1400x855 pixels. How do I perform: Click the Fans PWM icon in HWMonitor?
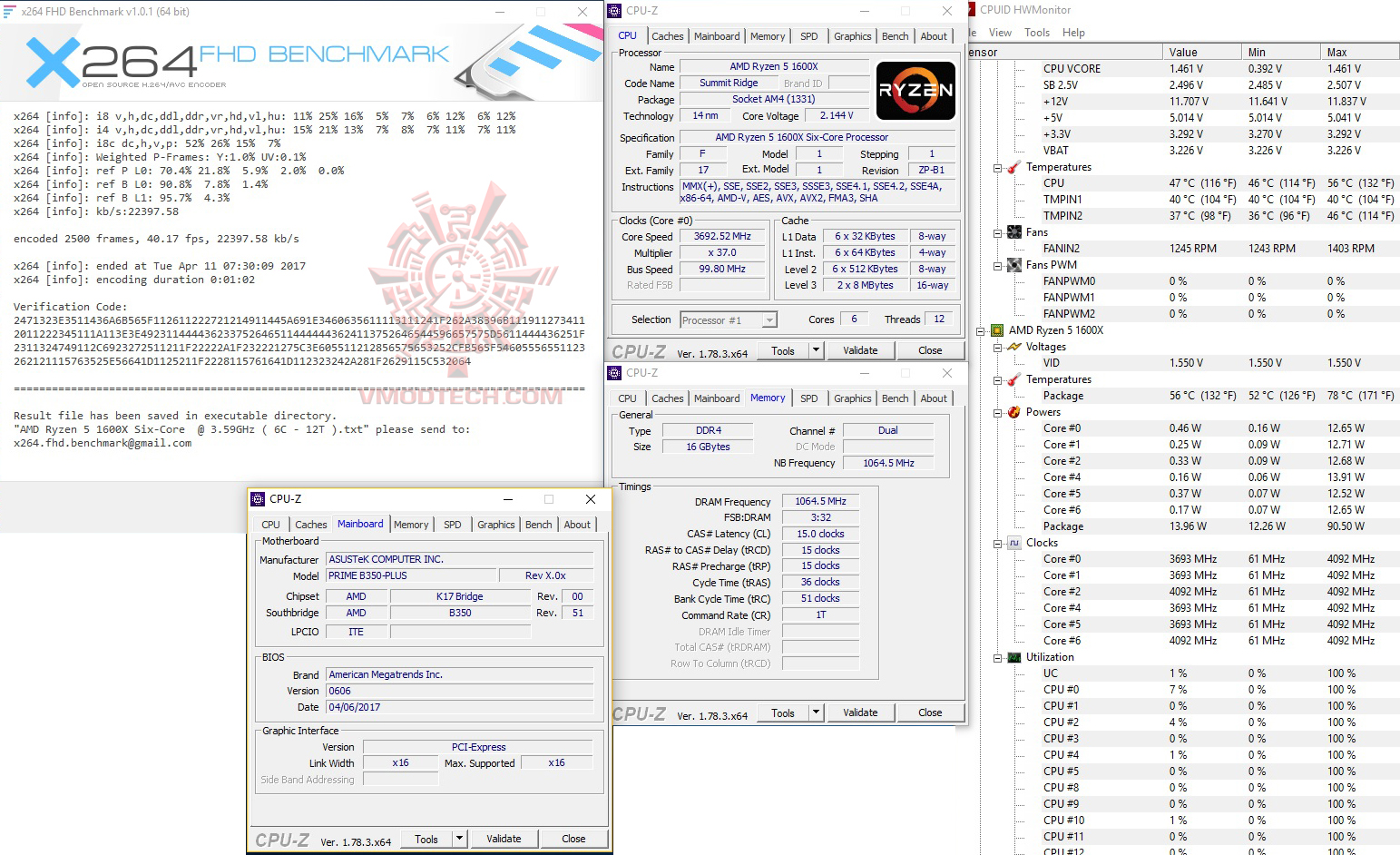click(1014, 264)
